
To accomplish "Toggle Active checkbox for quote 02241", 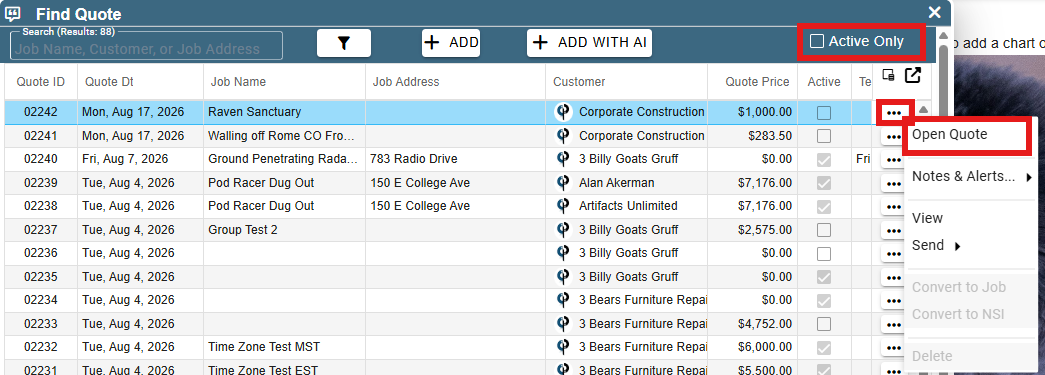I will (824, 136).
